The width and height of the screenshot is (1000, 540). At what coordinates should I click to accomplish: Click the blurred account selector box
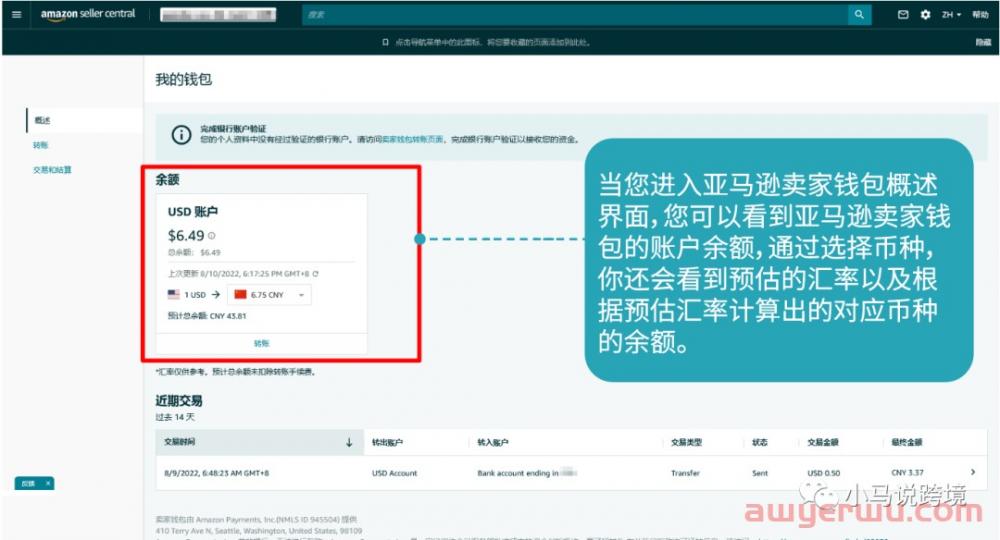218,15
